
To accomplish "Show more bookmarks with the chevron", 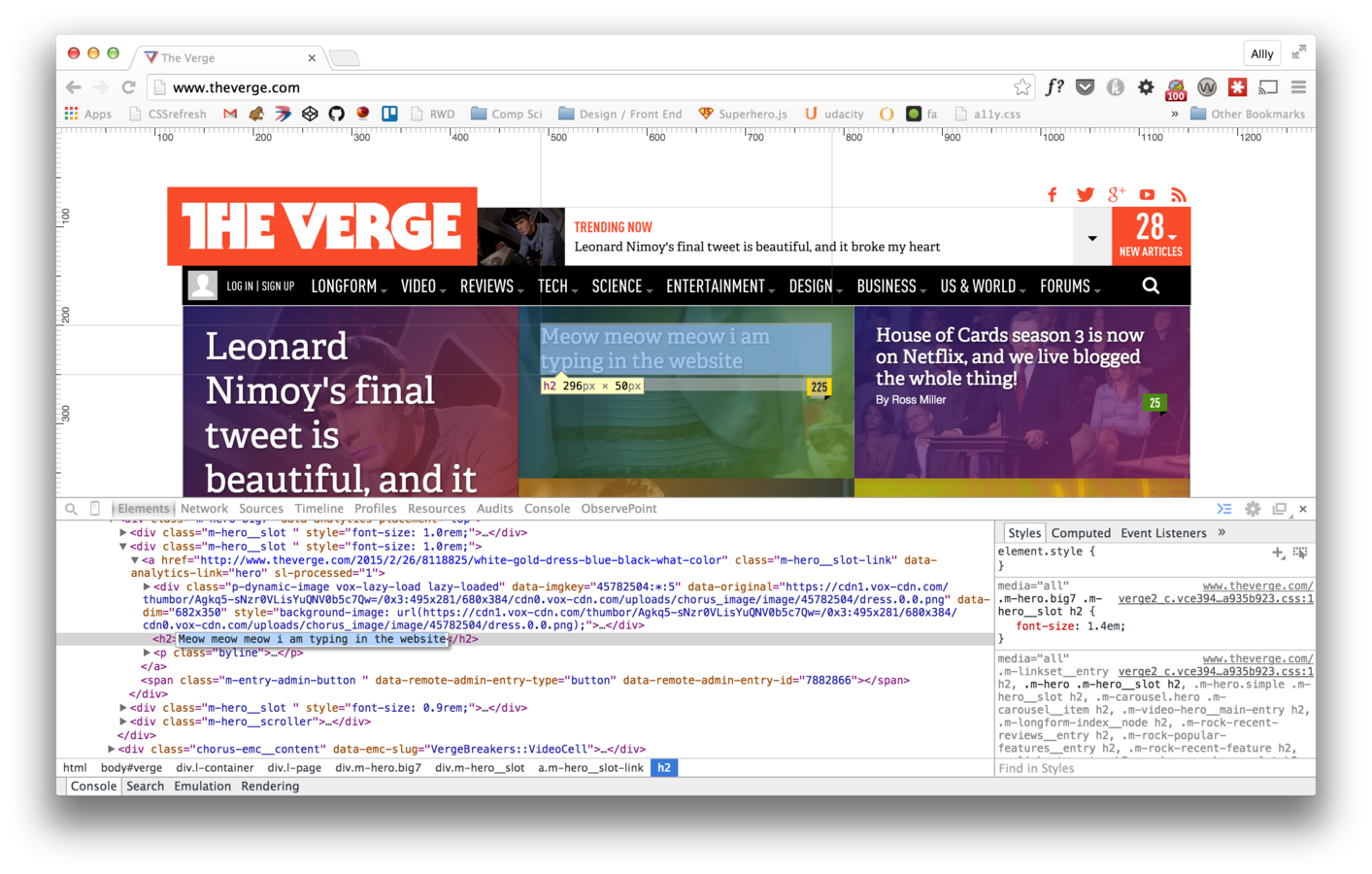I will coord(1174,114).
